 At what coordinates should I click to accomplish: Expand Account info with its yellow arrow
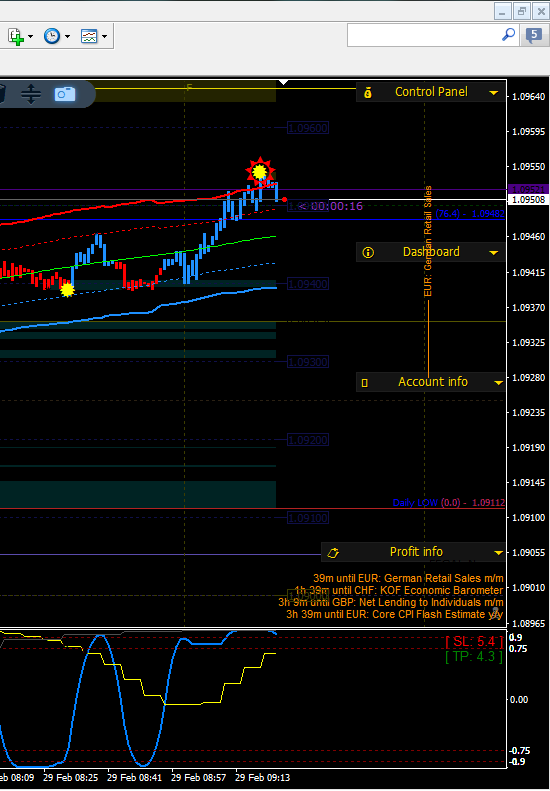(x=498, y=383)
